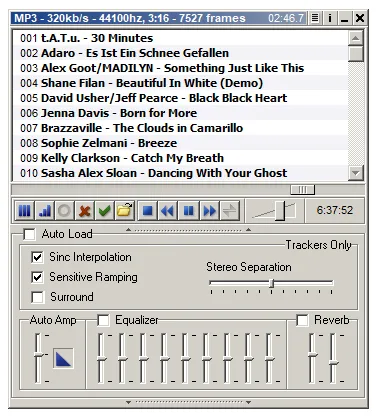Toggle the greyed shuffle arrows button
The height and width of the screenshot is (418, 378).
pos(229,211)
